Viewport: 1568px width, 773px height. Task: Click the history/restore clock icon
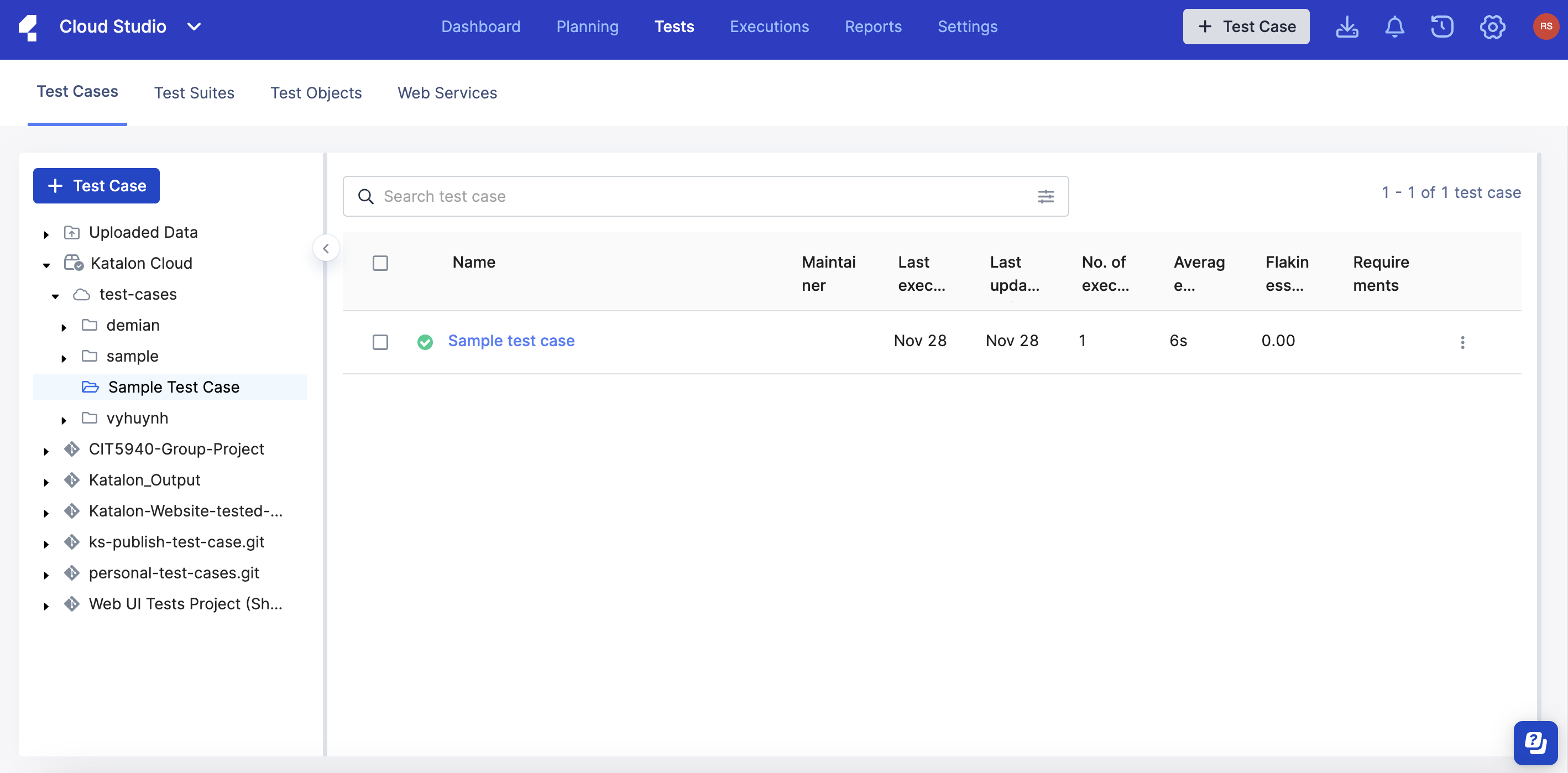click(x=1443, y=27)
